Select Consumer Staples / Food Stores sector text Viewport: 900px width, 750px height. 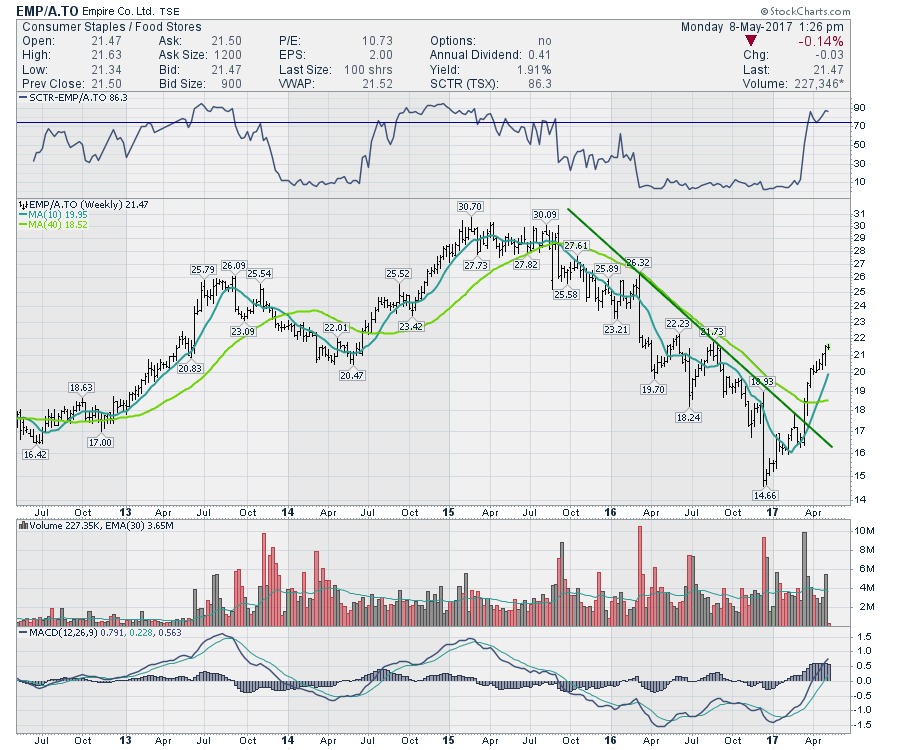pyautogui.click(x=112, y=27)
